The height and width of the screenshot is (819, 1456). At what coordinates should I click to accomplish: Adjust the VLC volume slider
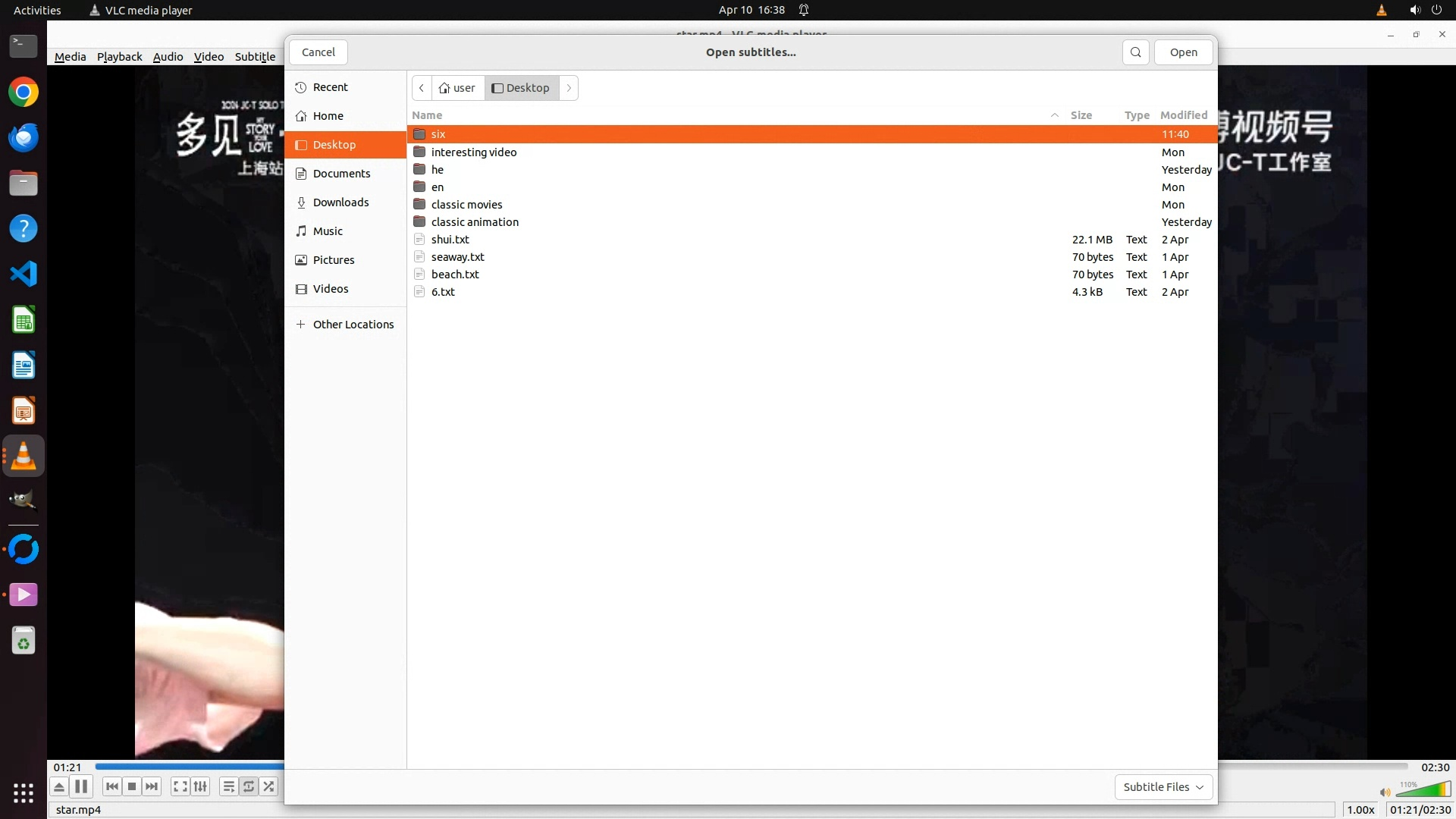click(1423, 791)
